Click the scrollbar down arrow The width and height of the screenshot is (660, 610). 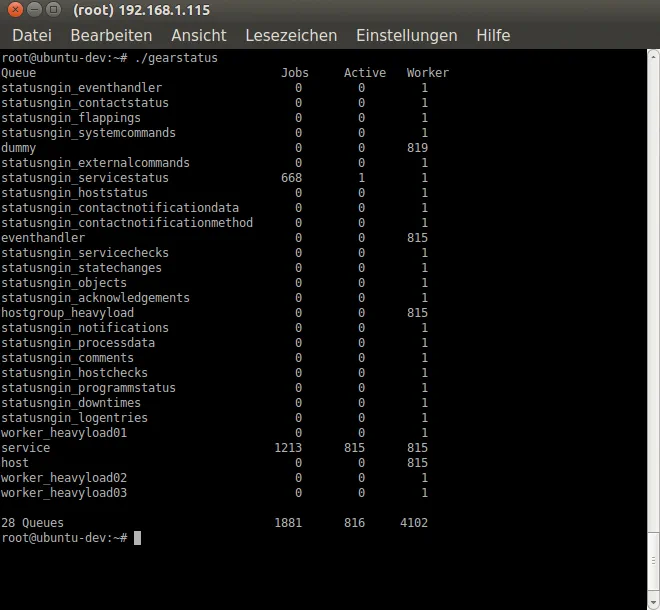[x=653, y=604]
